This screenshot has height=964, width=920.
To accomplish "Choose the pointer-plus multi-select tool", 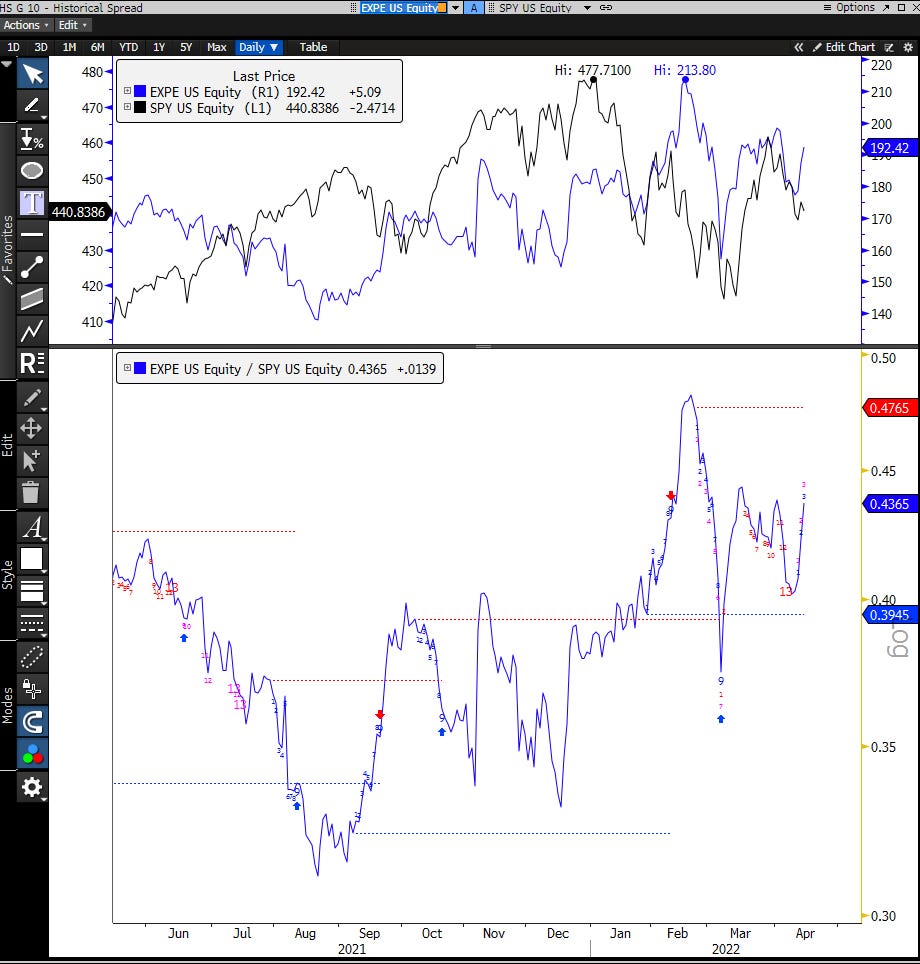I will (x=32, y=460).
